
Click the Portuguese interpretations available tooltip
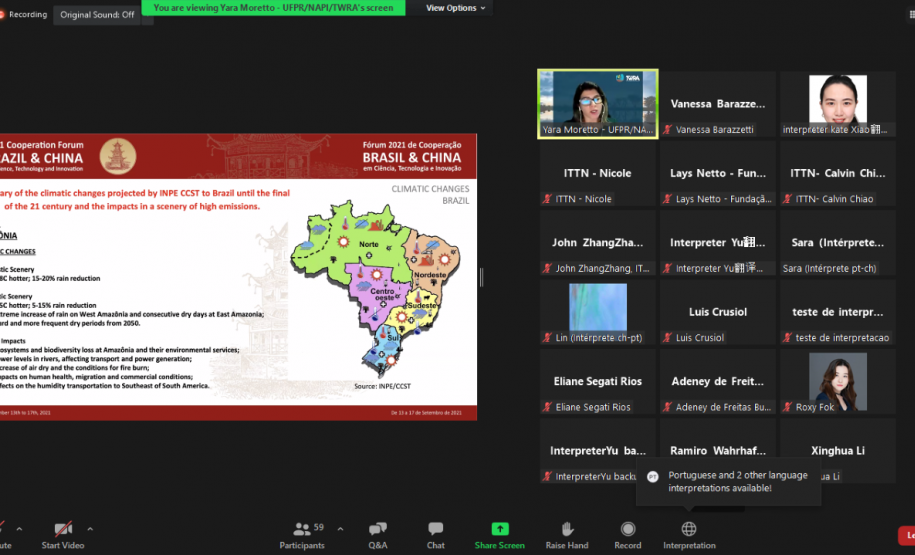[x=727, y=482]
